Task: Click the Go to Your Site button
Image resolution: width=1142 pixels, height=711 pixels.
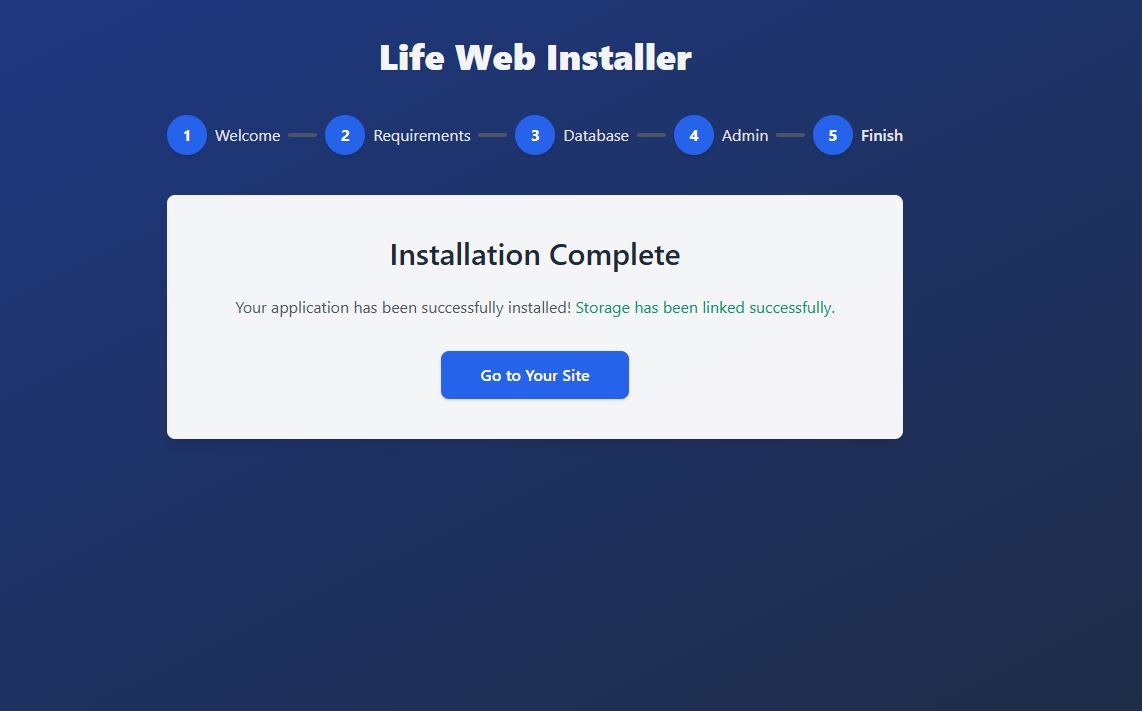Action: click(x=535, y=375)
